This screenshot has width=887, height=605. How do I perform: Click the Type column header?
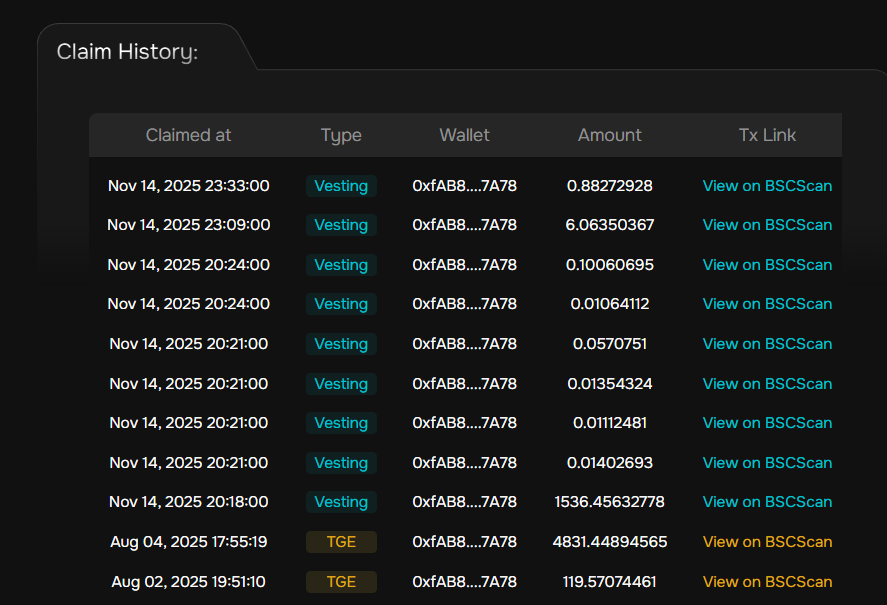[341, 135]
